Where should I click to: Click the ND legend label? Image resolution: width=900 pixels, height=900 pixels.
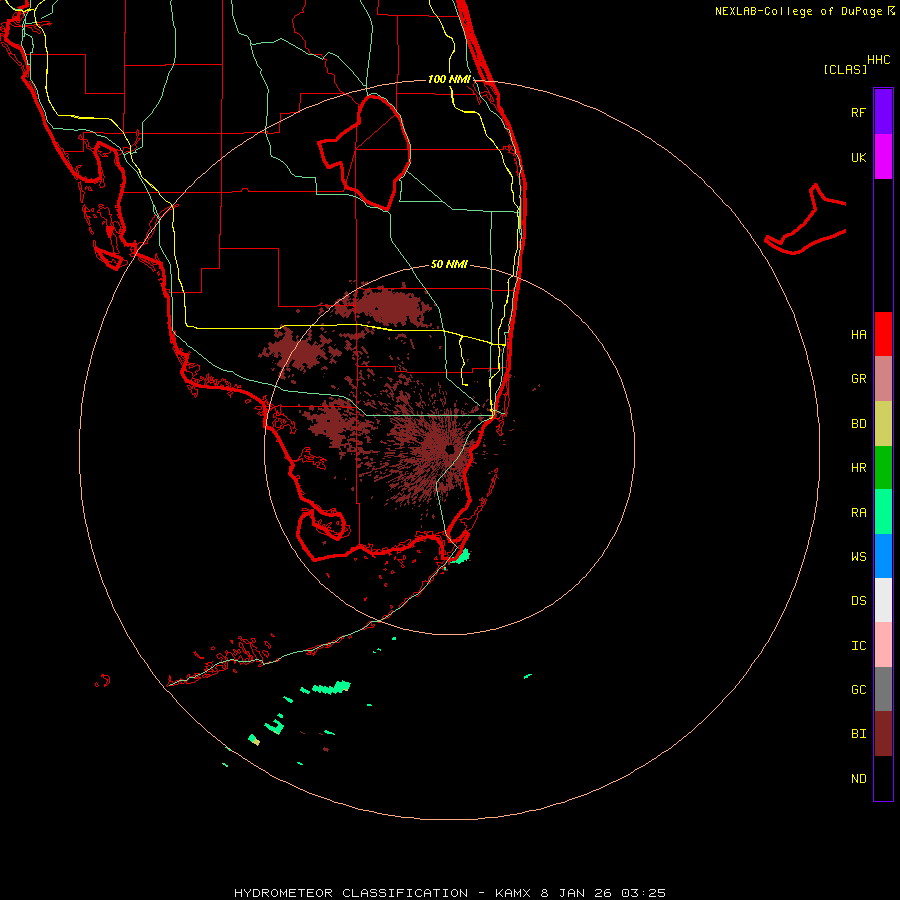coord(858,778)
